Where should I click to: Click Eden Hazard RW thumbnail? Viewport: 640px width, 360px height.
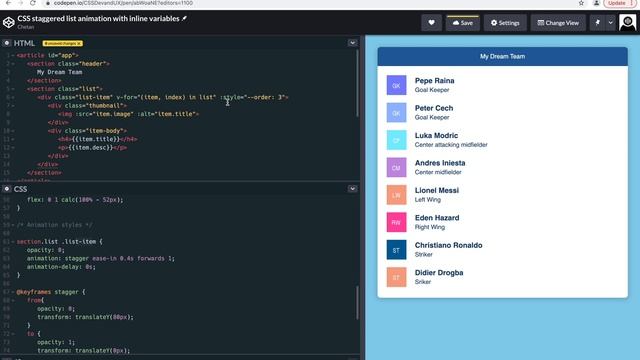coord(396,222)
